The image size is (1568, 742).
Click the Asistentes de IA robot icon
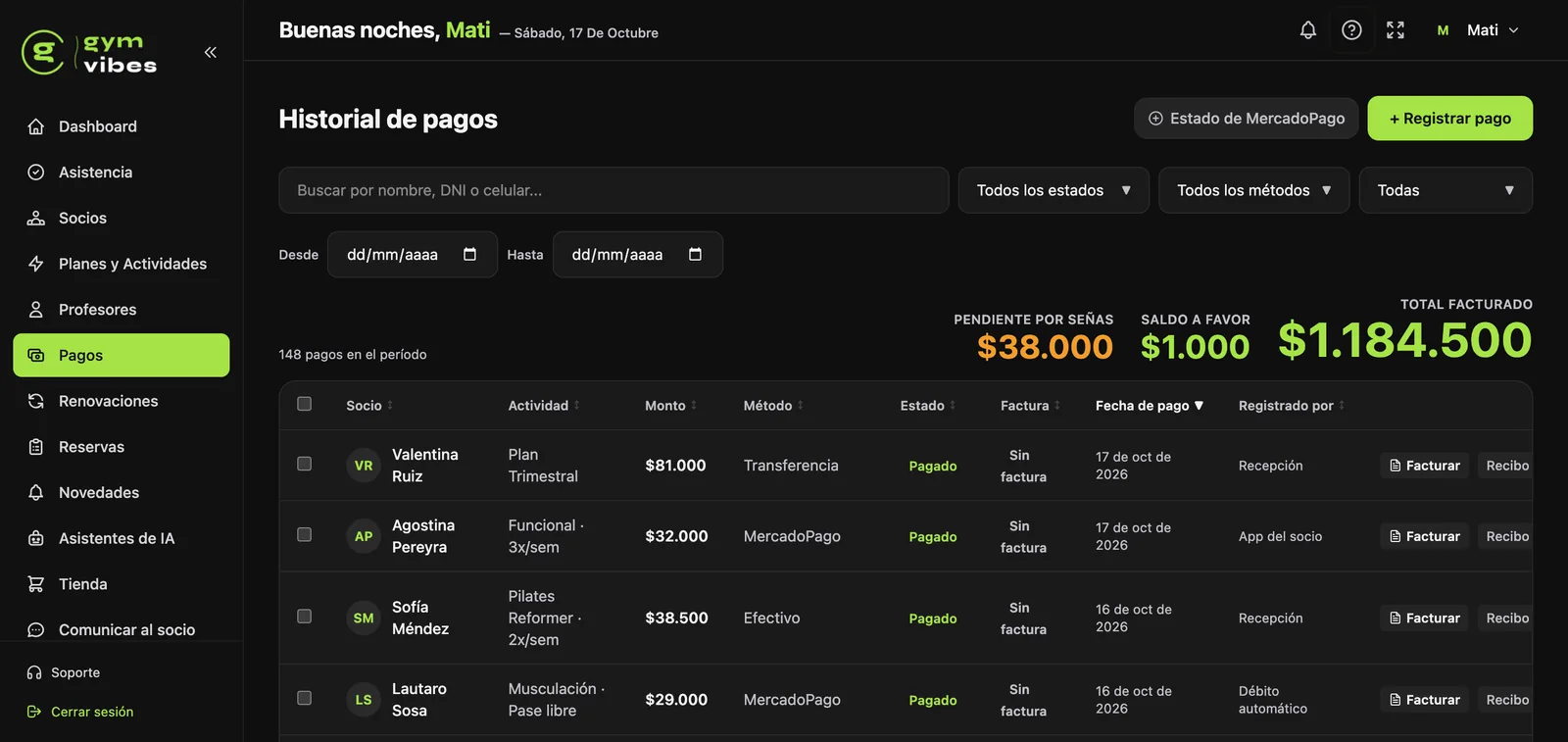point(36,538)
